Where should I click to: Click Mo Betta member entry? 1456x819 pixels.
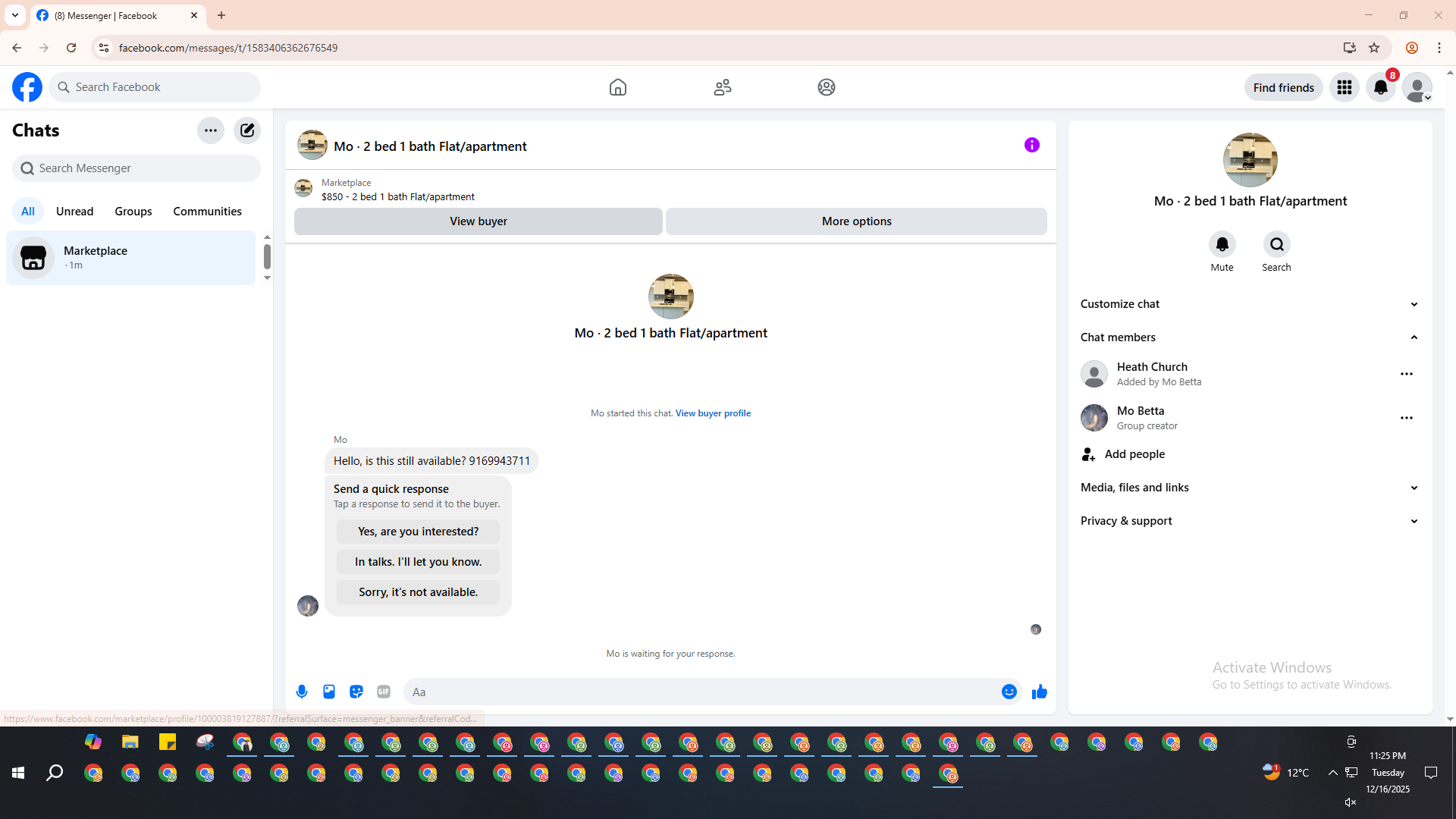1236,418
